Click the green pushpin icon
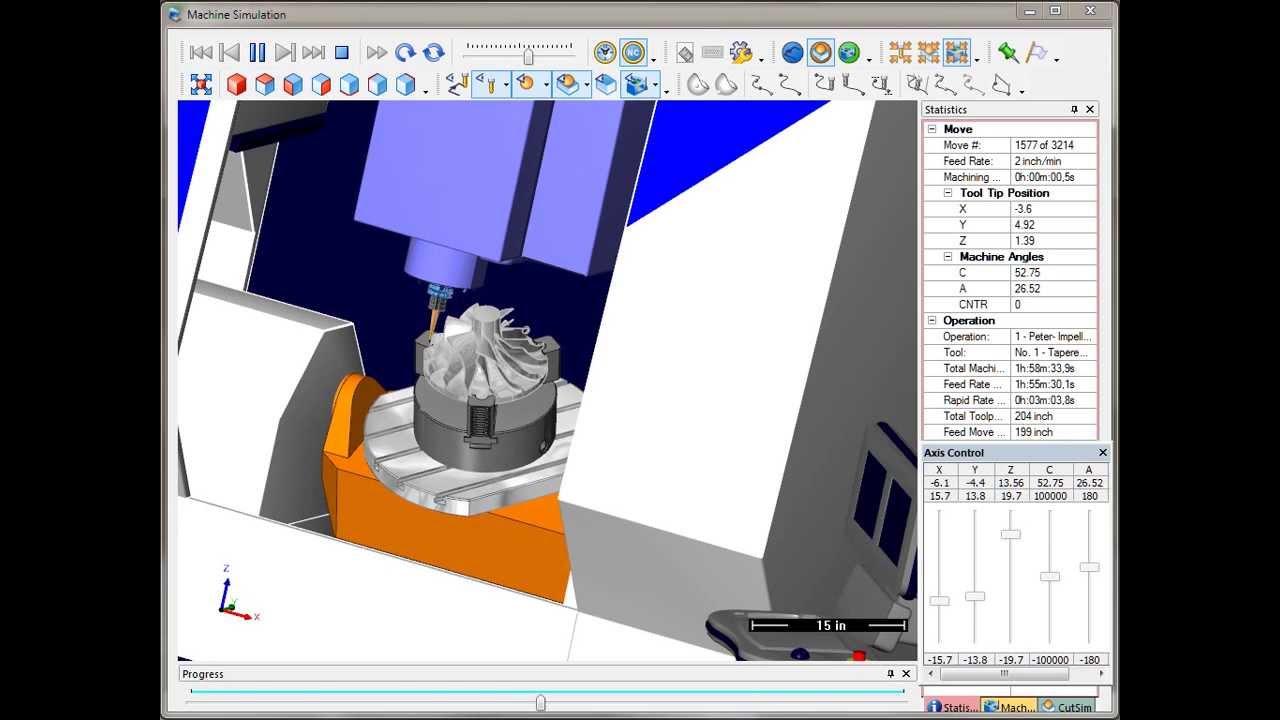The width and height of the screenshot is (1280, 720). click(1007, 53)
